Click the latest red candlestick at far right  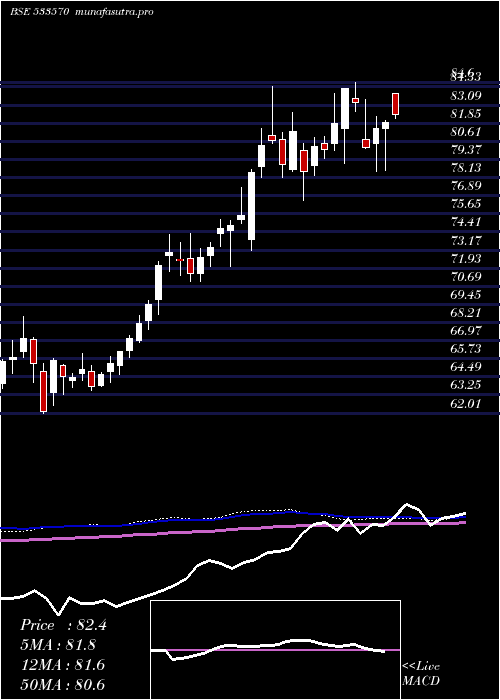[x=396, y=104]
